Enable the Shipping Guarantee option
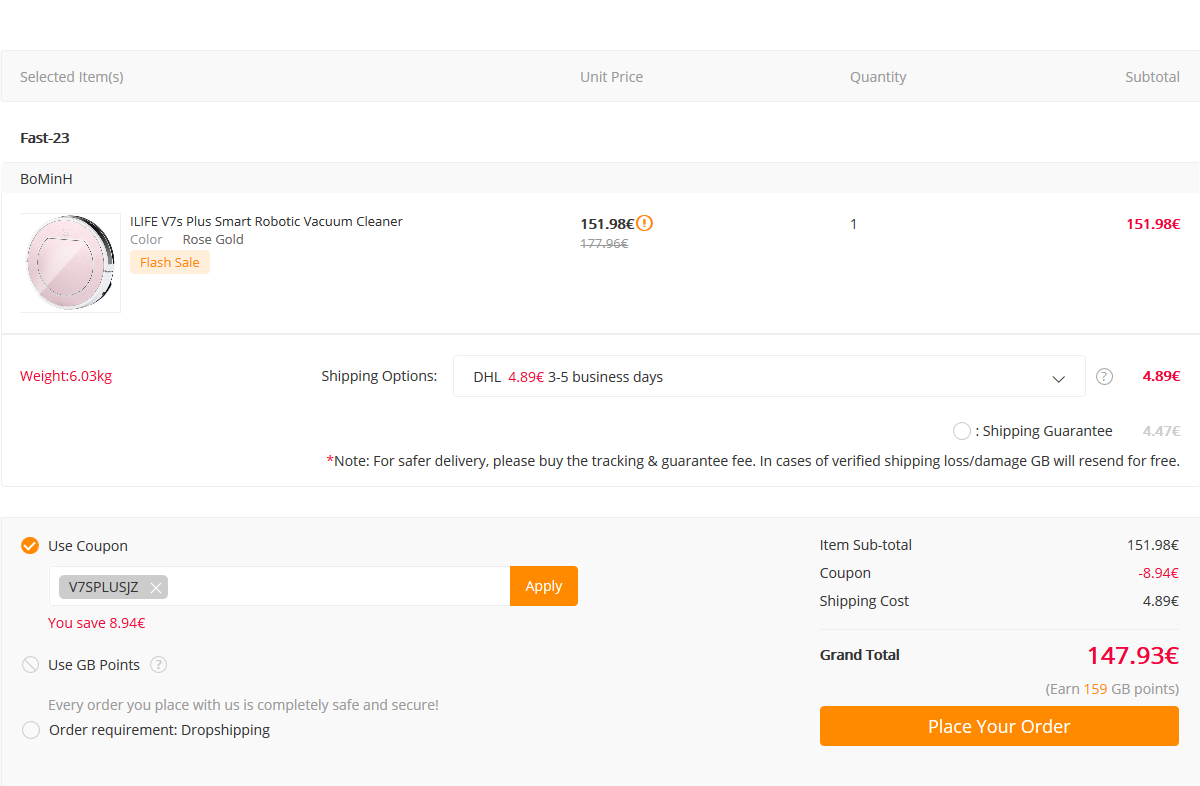This screenshot has height=786, width=1200. (962, 431)
